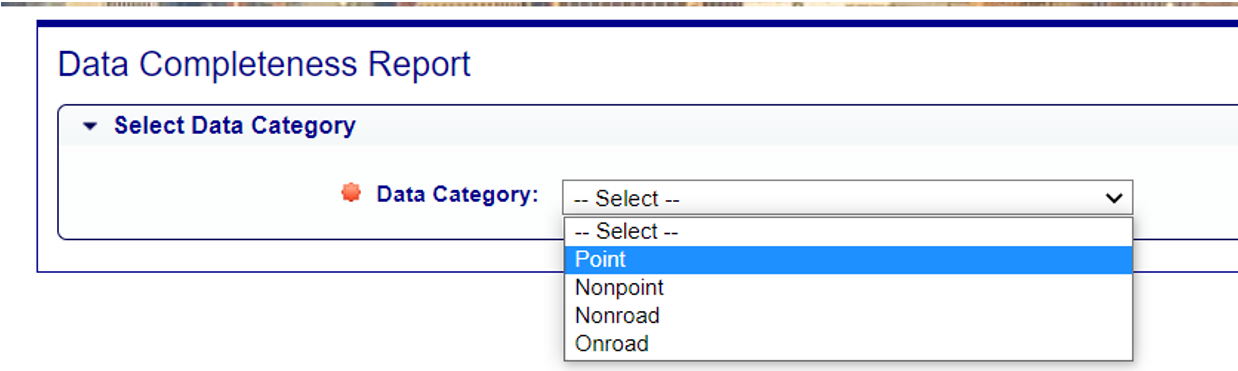This screenshot has height=371, width=1238.
Task: Click the -- Select -- text in closed combo box
Action: (628, 199)
